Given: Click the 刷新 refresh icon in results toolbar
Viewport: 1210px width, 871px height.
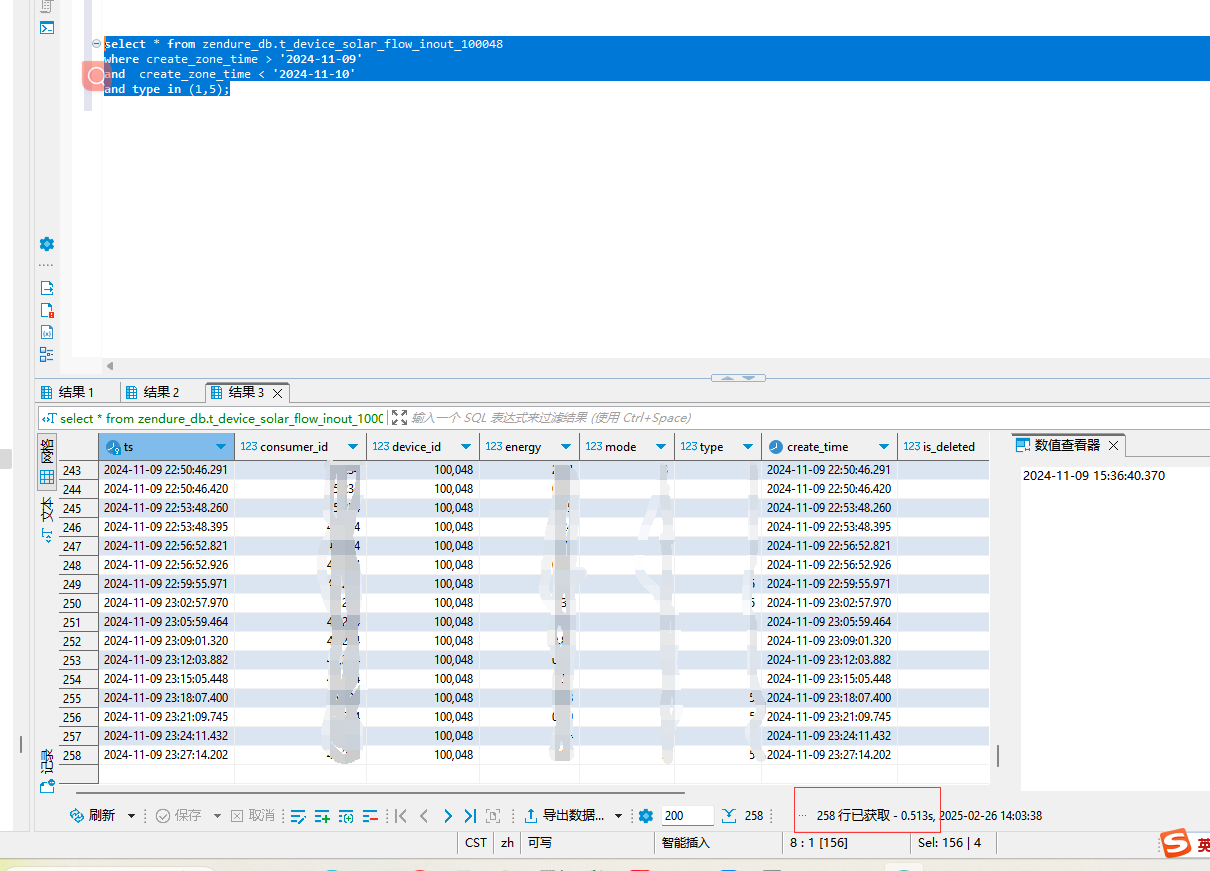Looking at the screenshot, I should [75, 814].
